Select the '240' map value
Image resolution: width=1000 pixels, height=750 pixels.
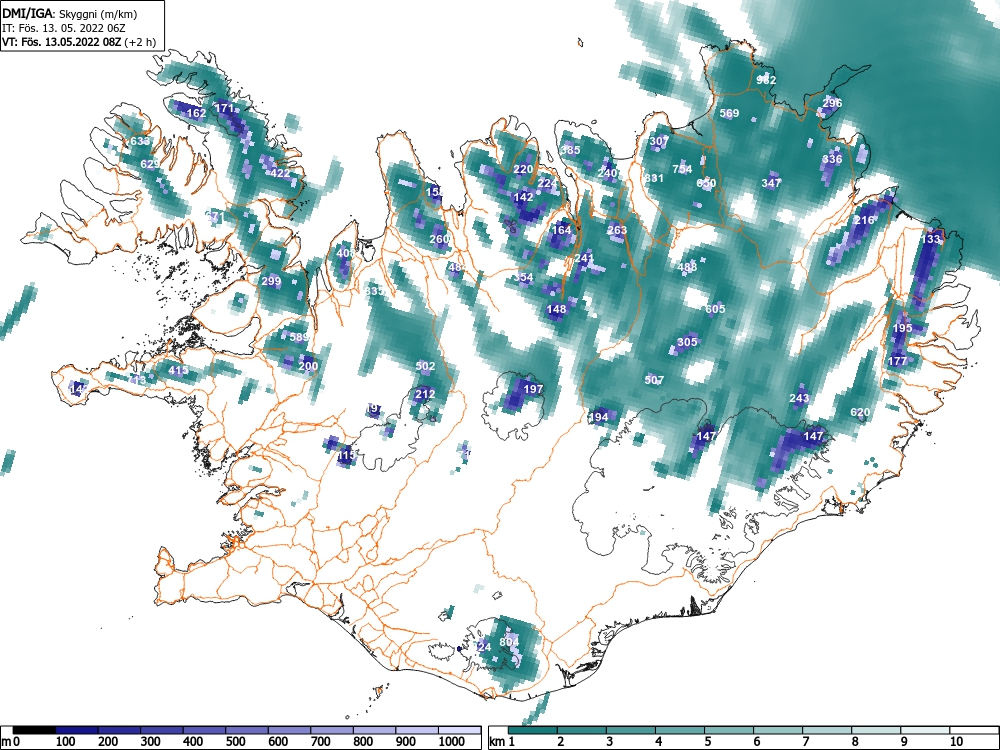(x=608, y=173)
